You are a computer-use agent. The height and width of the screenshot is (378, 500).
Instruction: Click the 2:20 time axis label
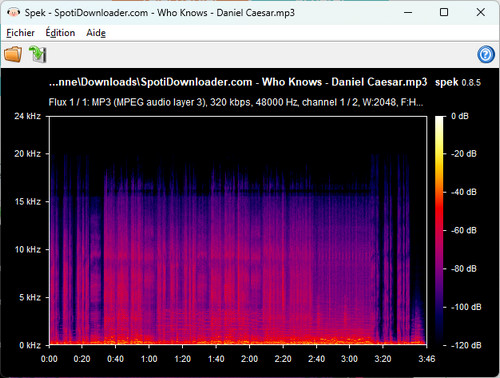283,359
